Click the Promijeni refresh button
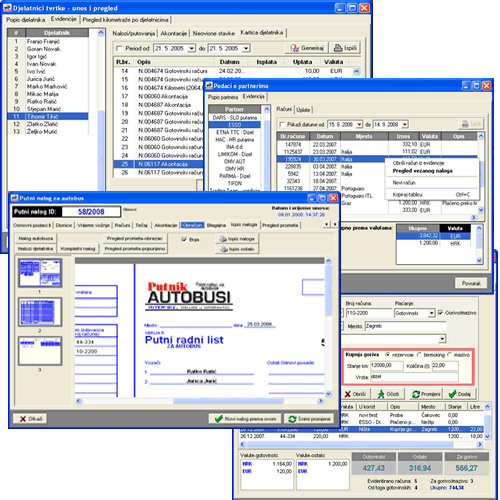Image resolution: width=500 pixels, height=500 pixels. click(426, 394)
